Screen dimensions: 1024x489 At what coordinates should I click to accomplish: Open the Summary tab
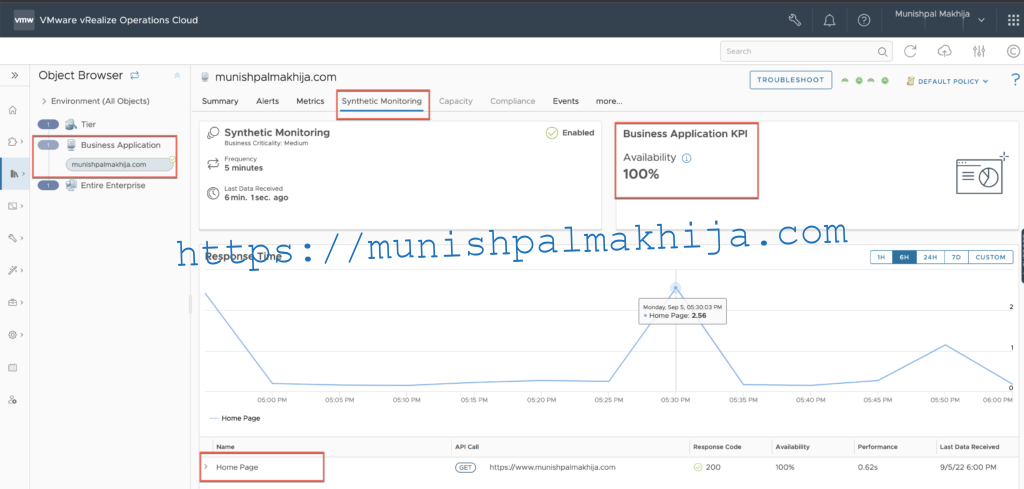pos(220,101)
